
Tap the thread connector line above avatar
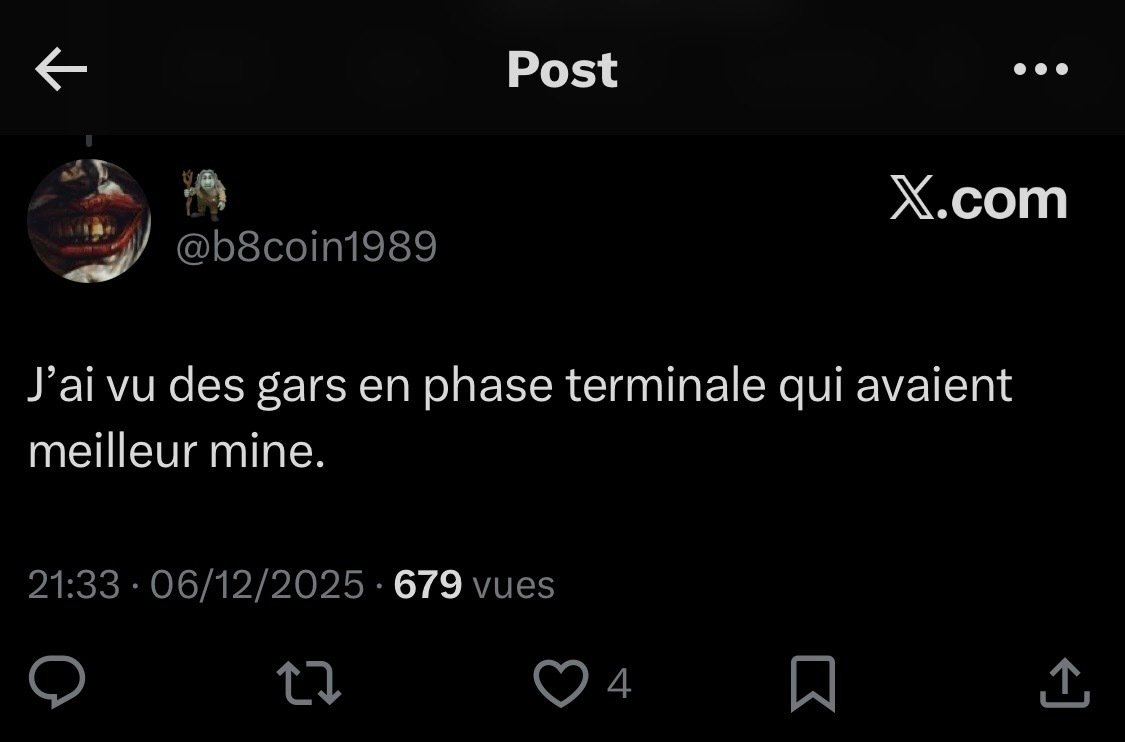coord(89,141)
